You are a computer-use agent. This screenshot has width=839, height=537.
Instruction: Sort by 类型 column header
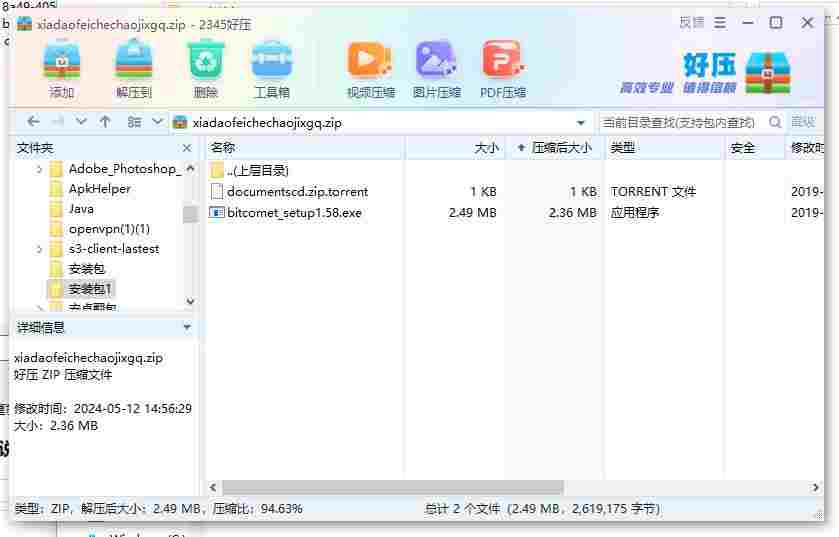665,148
